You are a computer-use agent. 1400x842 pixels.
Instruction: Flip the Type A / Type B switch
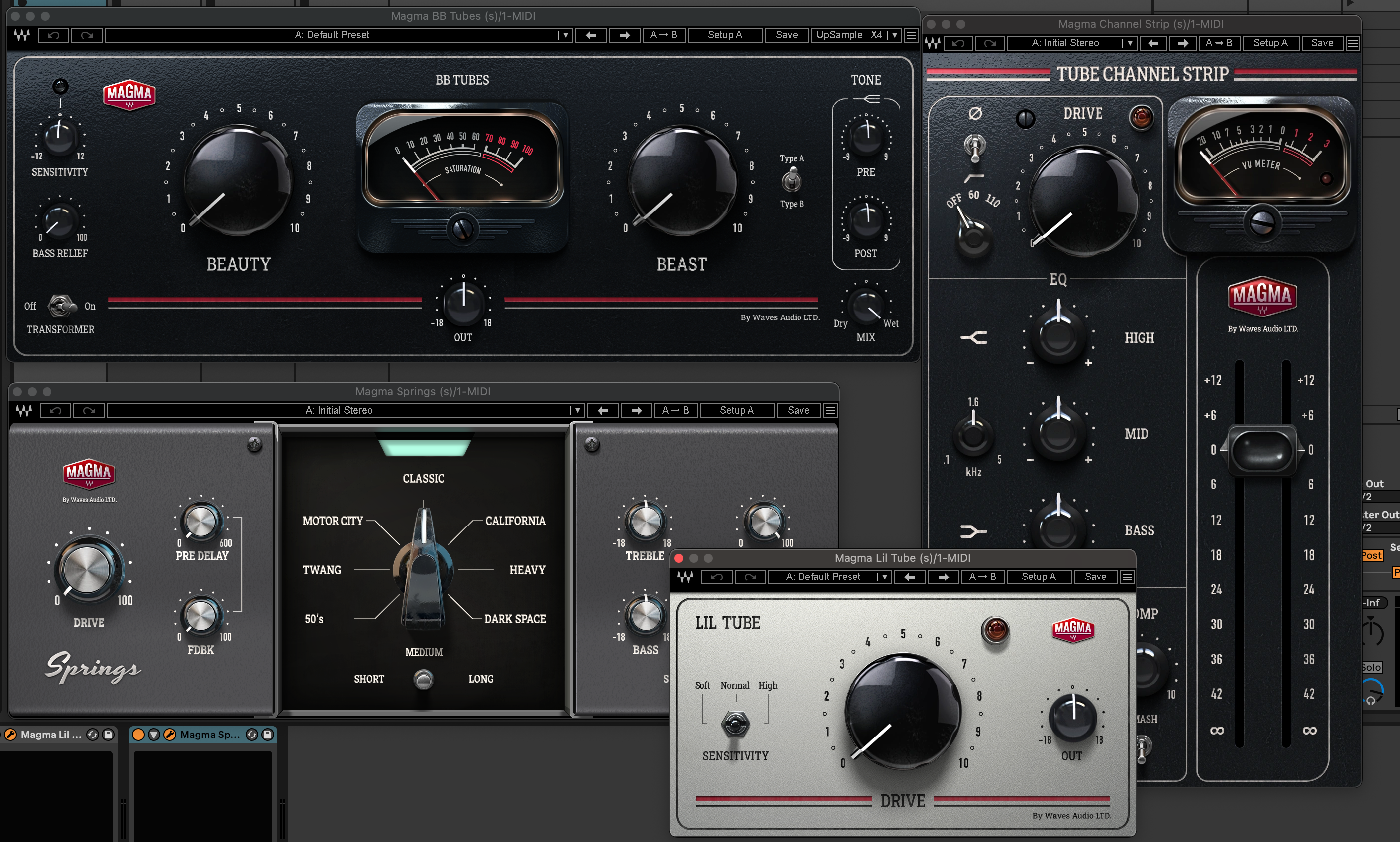[x=792, y=181]
